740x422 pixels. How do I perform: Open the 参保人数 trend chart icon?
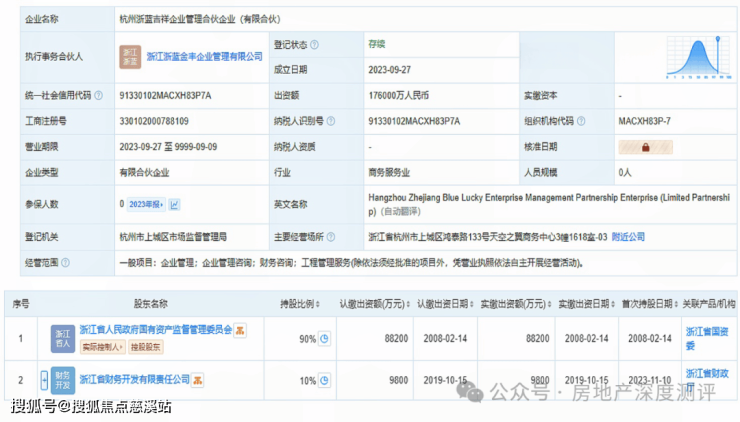(x=175, y=204)
